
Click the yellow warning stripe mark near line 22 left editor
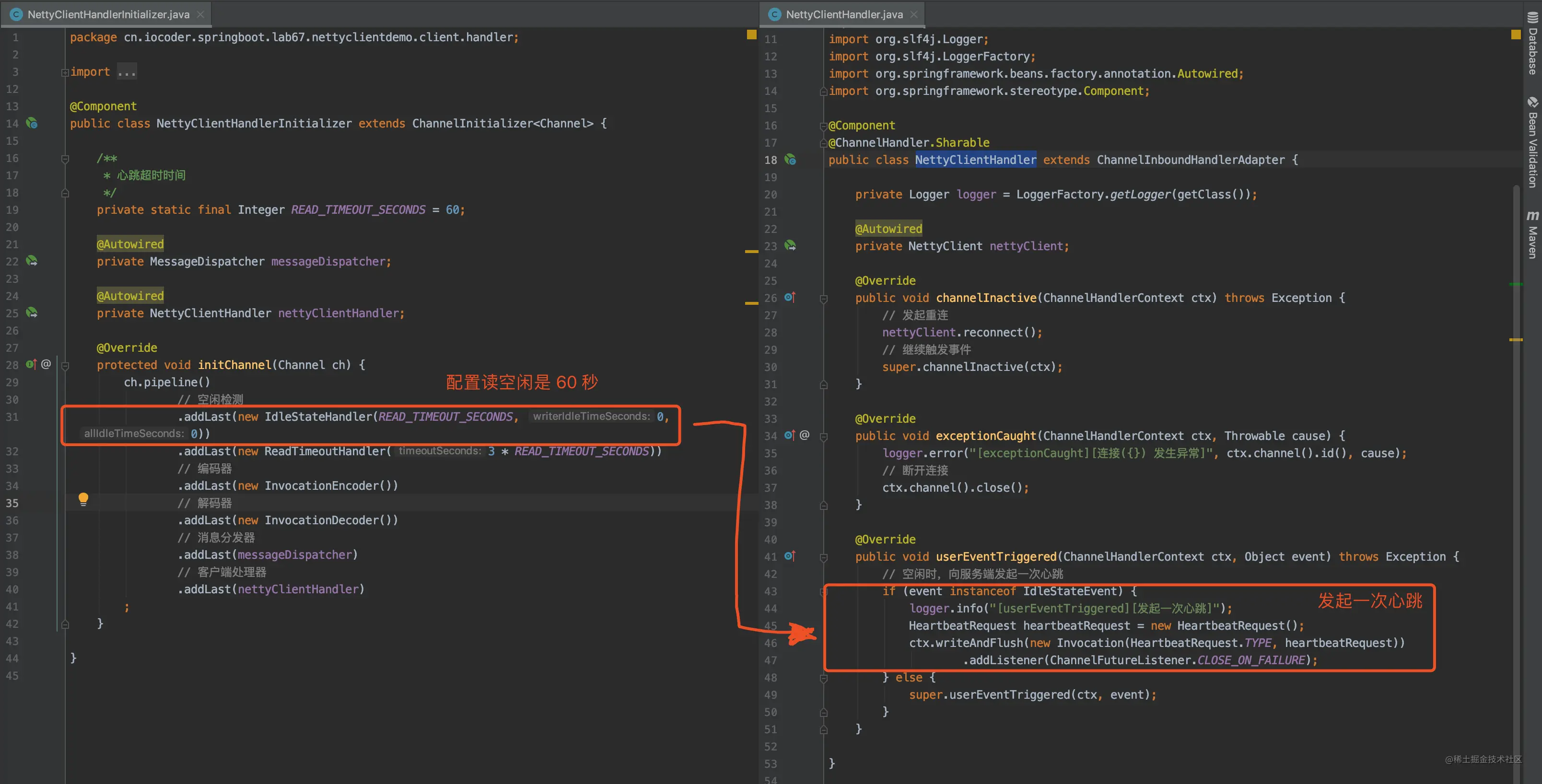click(751, 252)
